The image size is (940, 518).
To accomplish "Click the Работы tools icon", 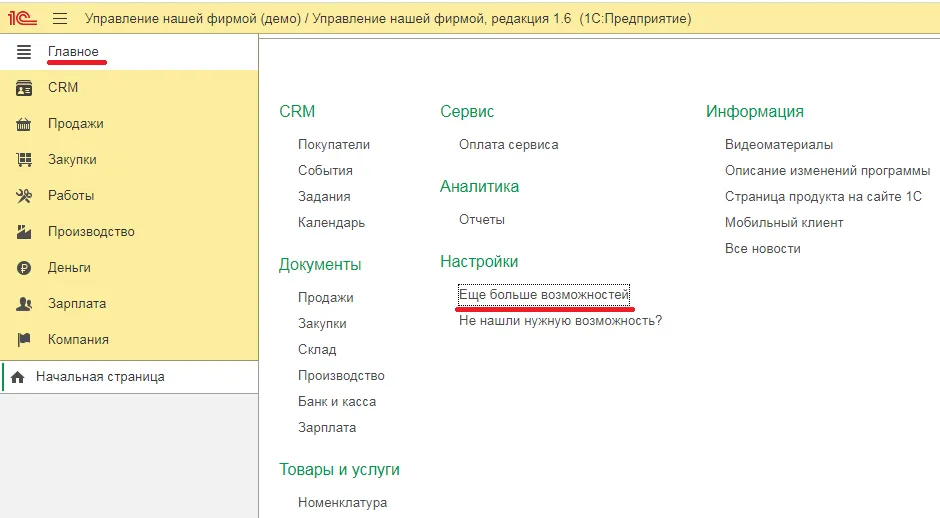I will pos(24,196).
